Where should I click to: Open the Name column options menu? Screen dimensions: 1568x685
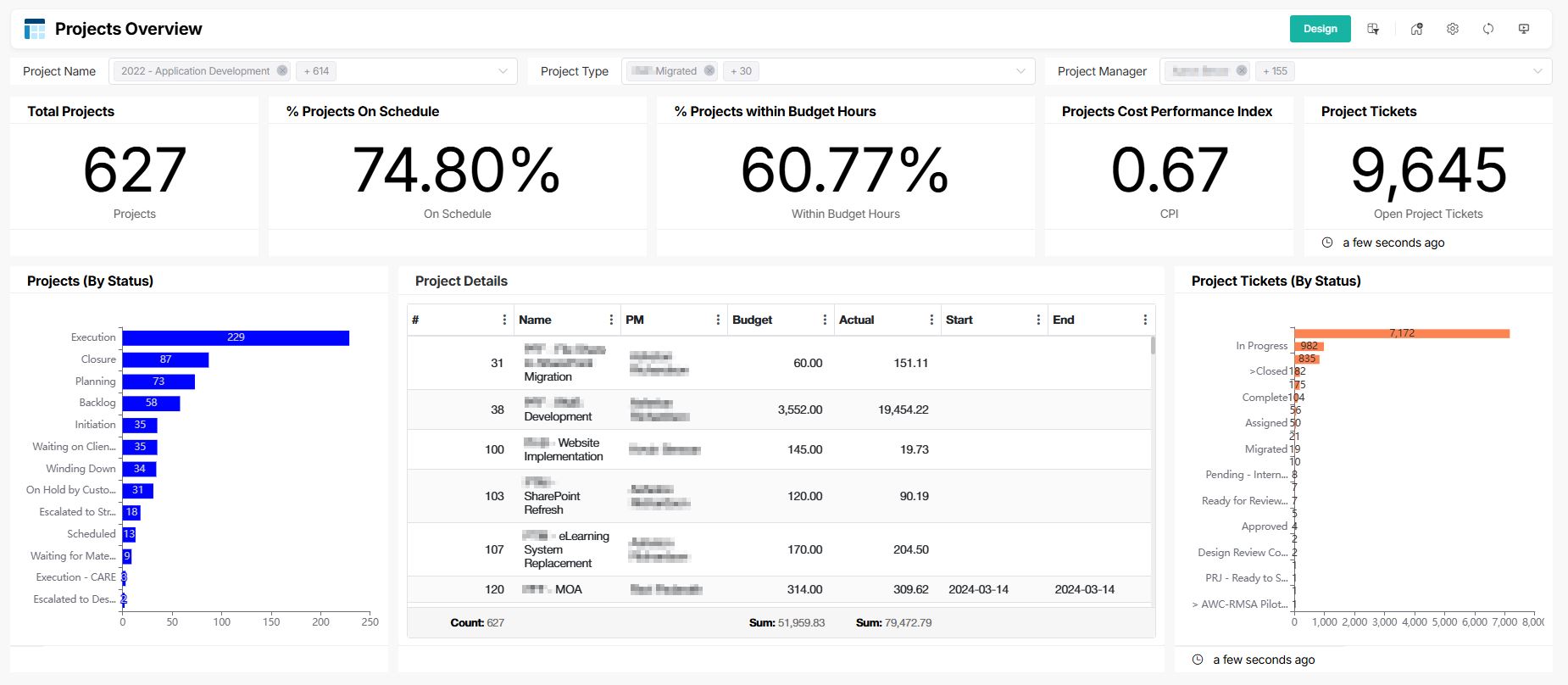coord(611,320)
